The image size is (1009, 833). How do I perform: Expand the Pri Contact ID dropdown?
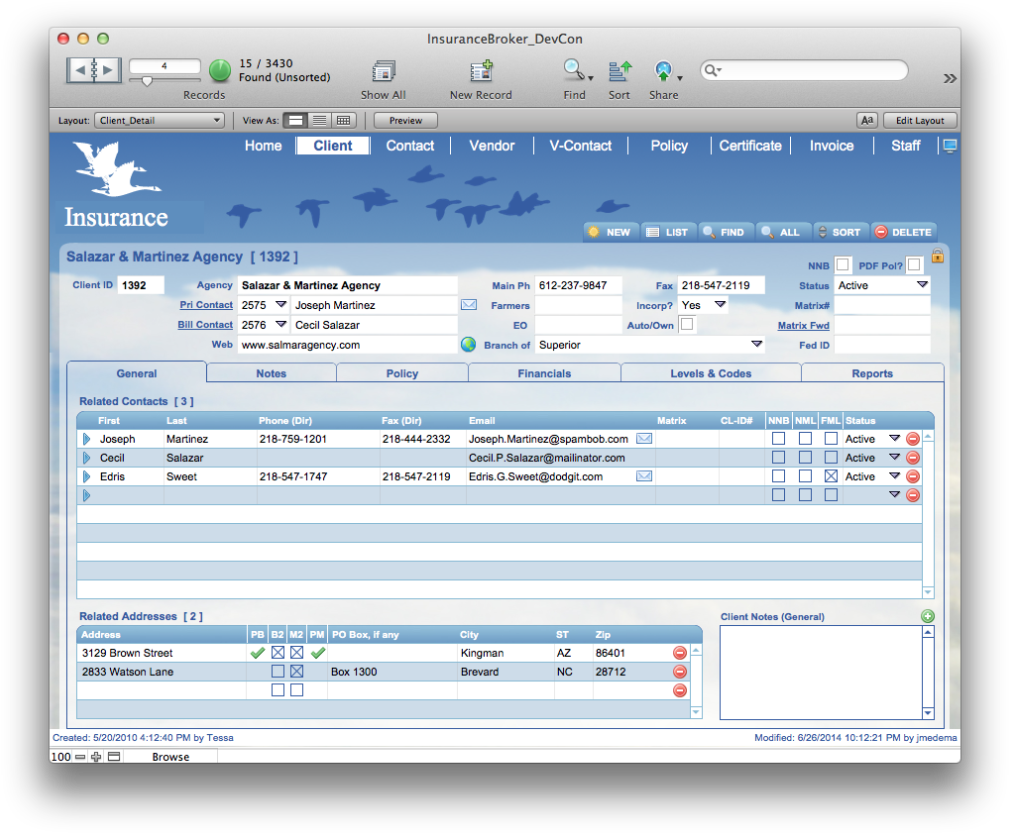(281, 304)
